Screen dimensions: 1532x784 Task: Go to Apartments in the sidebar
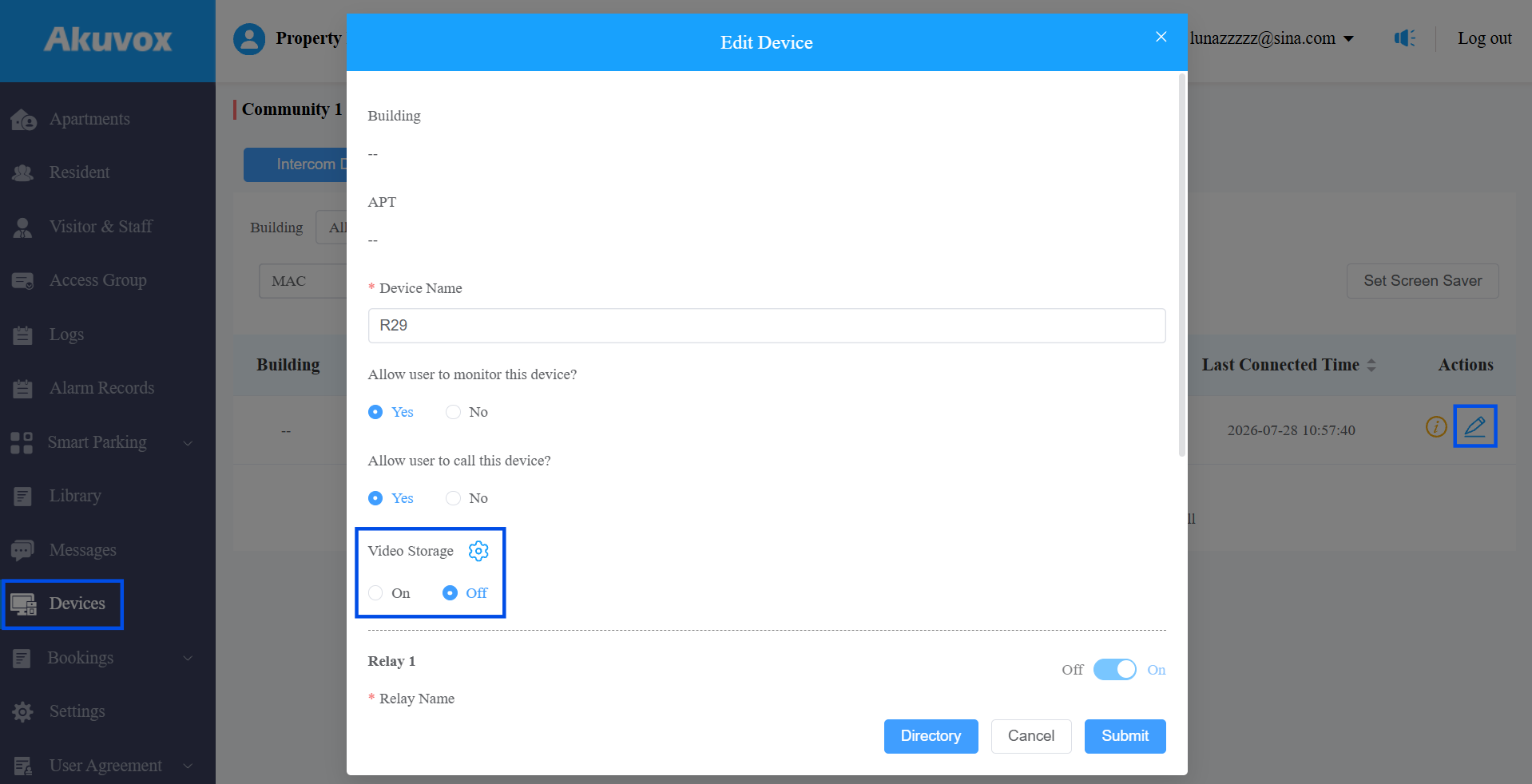pos(89,119)
